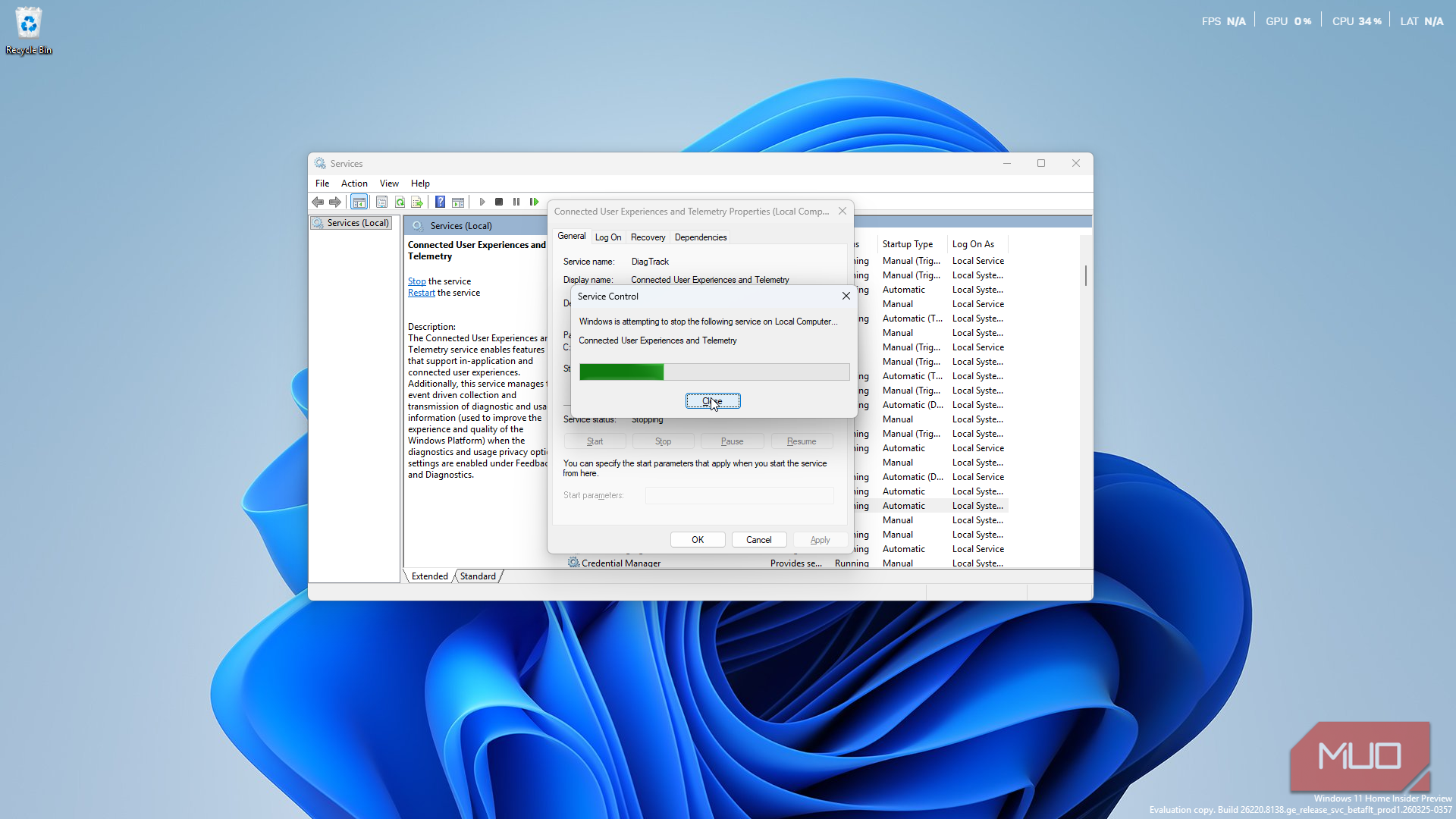Open Help using the blue question-mark icon
1456x819 pixels.
(441, 202)
